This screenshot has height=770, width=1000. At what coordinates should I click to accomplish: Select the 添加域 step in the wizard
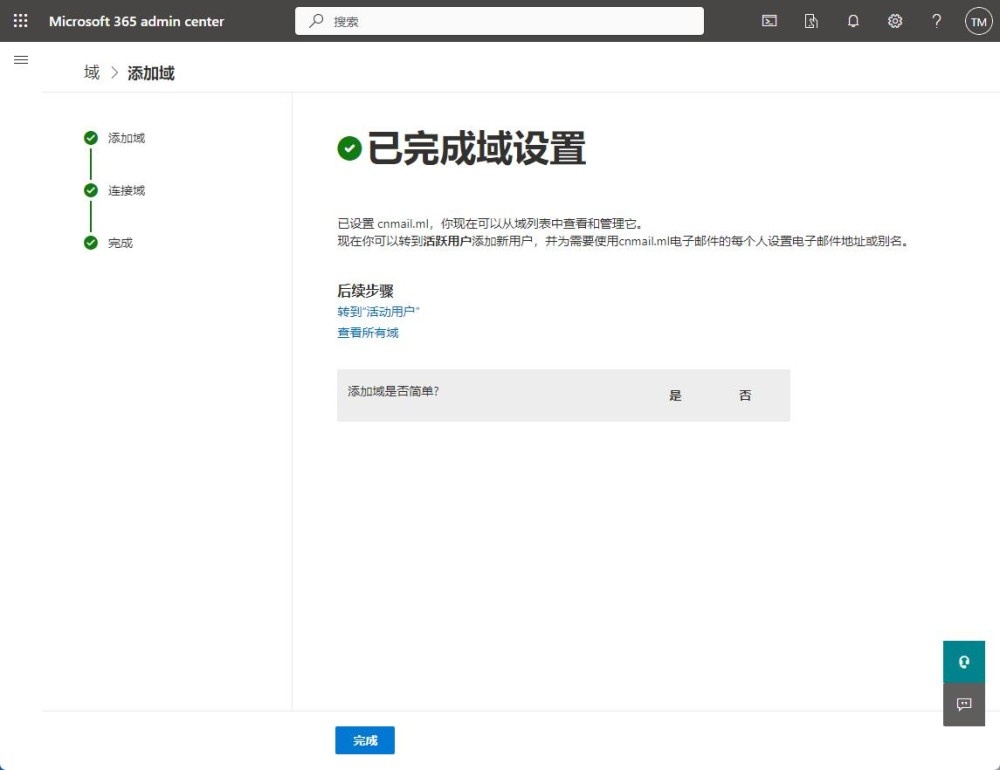(x=126, y=138)
